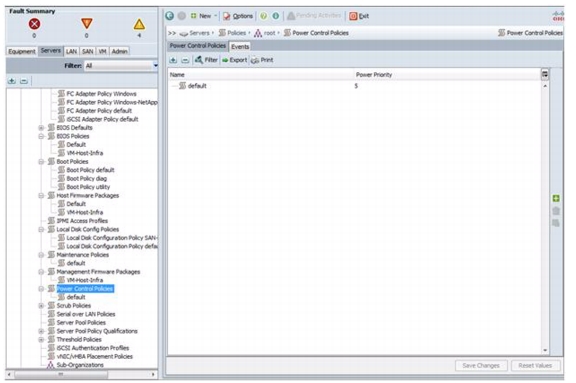The image size is (576, 383).
Task: Click the table scroll down arrow
Action: click(545, 350)
